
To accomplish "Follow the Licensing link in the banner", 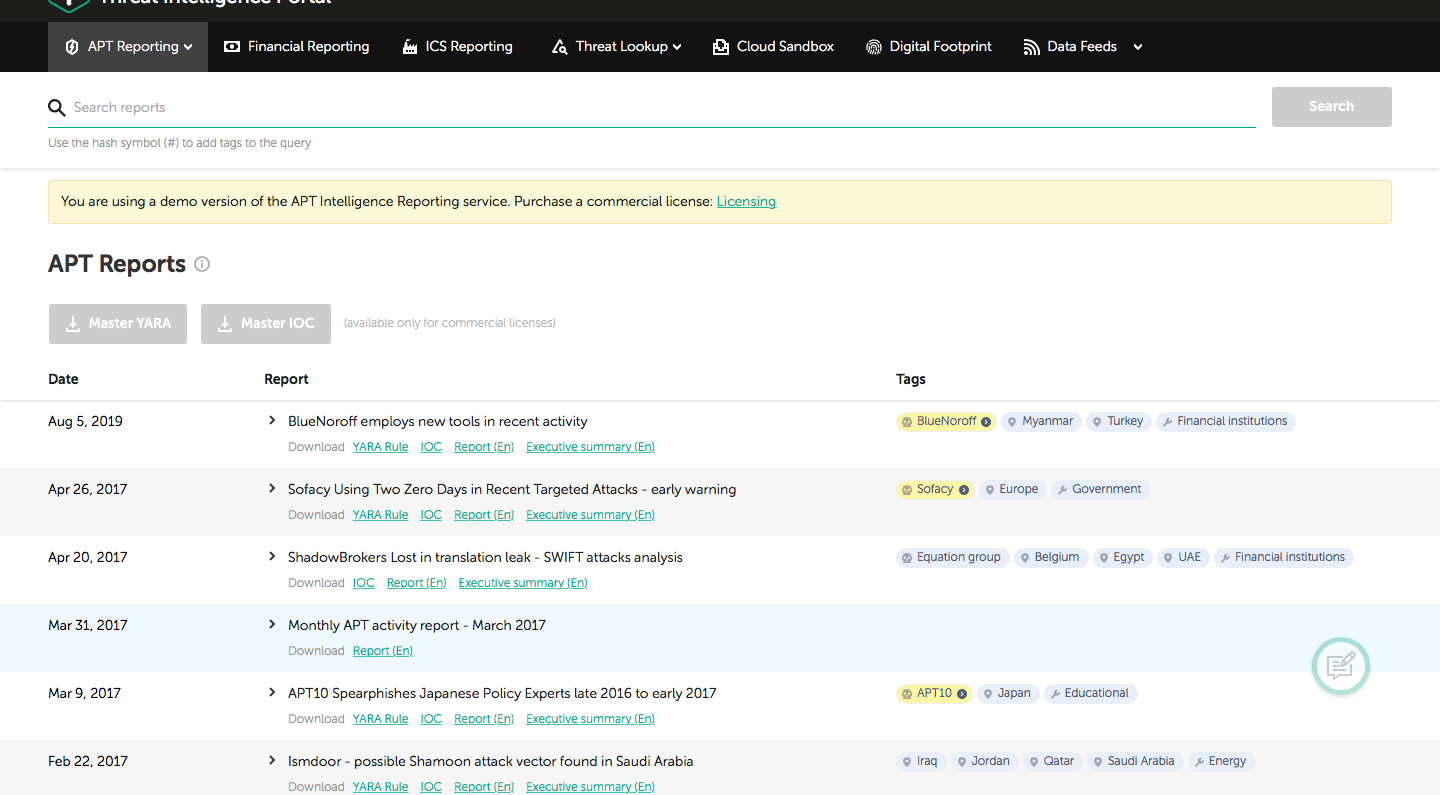I will [x=746, y=202].
